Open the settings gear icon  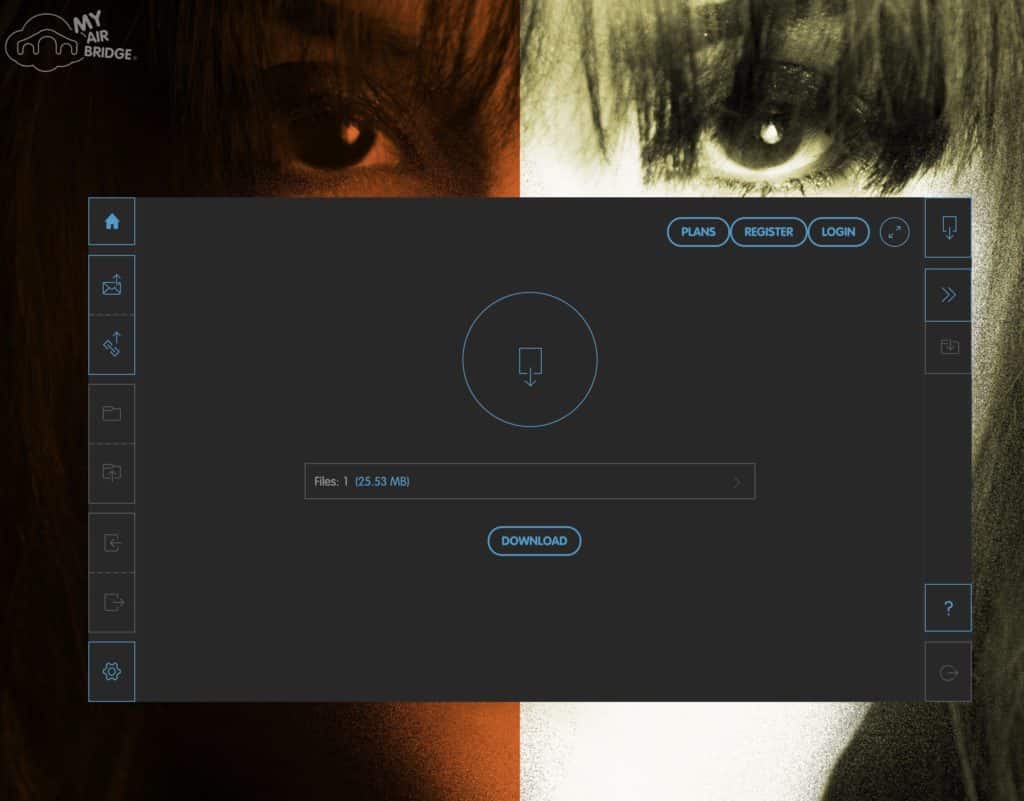[x=112, y=671]
